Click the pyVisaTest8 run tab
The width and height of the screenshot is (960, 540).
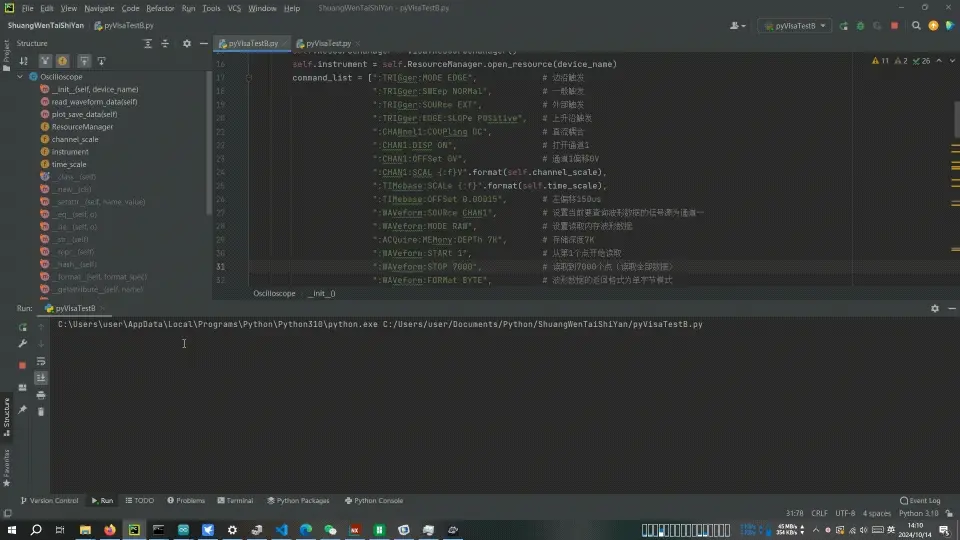(x=75, y=309)
